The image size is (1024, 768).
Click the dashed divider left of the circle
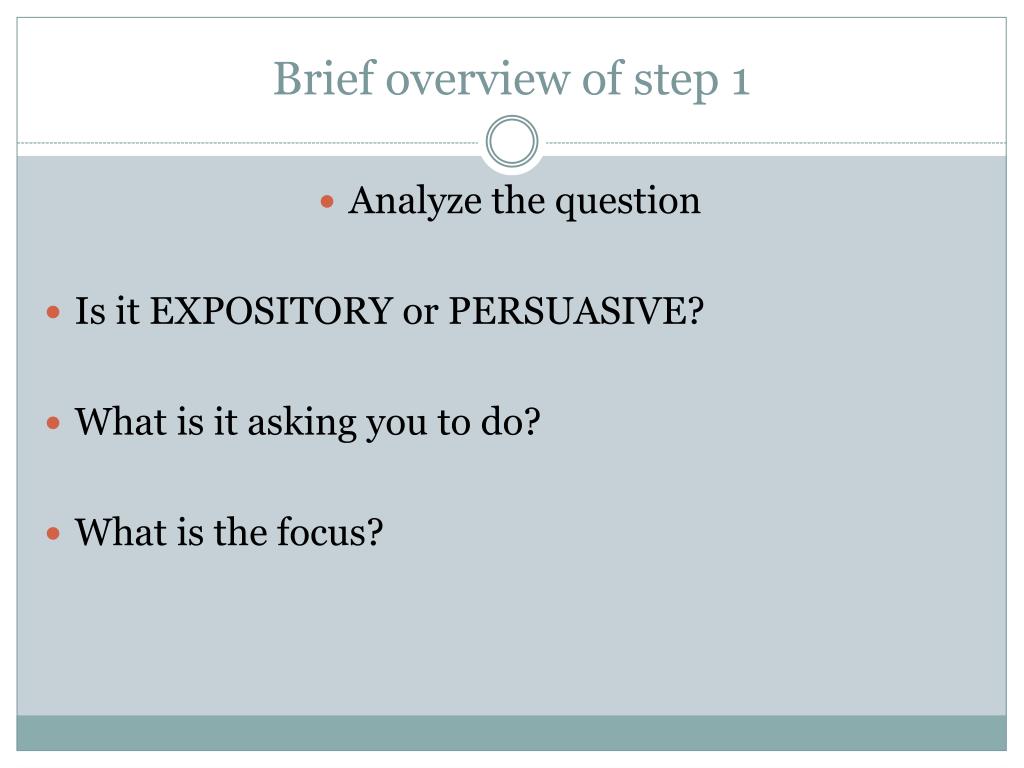[x=249, y=142]
